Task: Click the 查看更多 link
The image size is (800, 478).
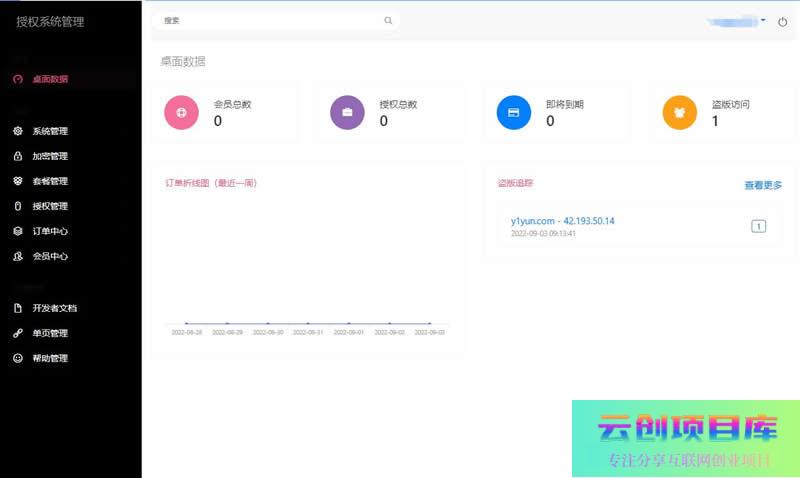Action: [763, 185]
